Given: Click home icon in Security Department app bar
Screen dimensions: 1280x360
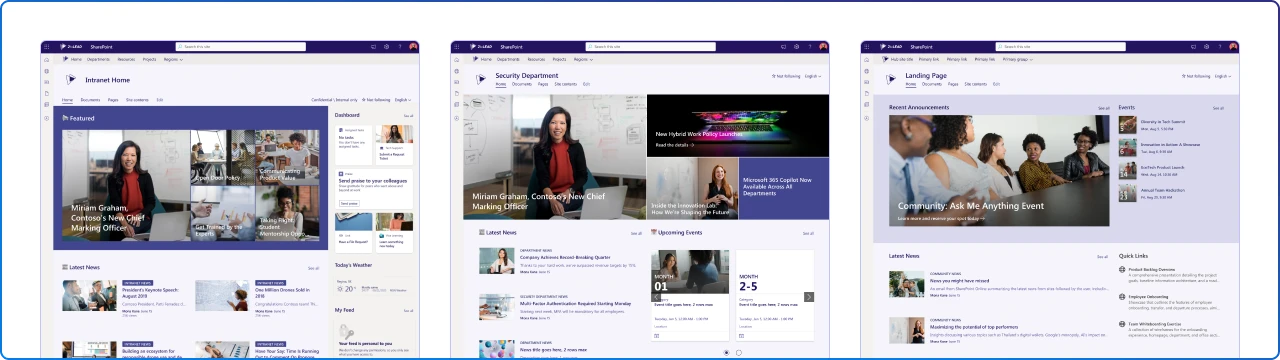Looking at the screenshot, I should click(x=456, y=60).
